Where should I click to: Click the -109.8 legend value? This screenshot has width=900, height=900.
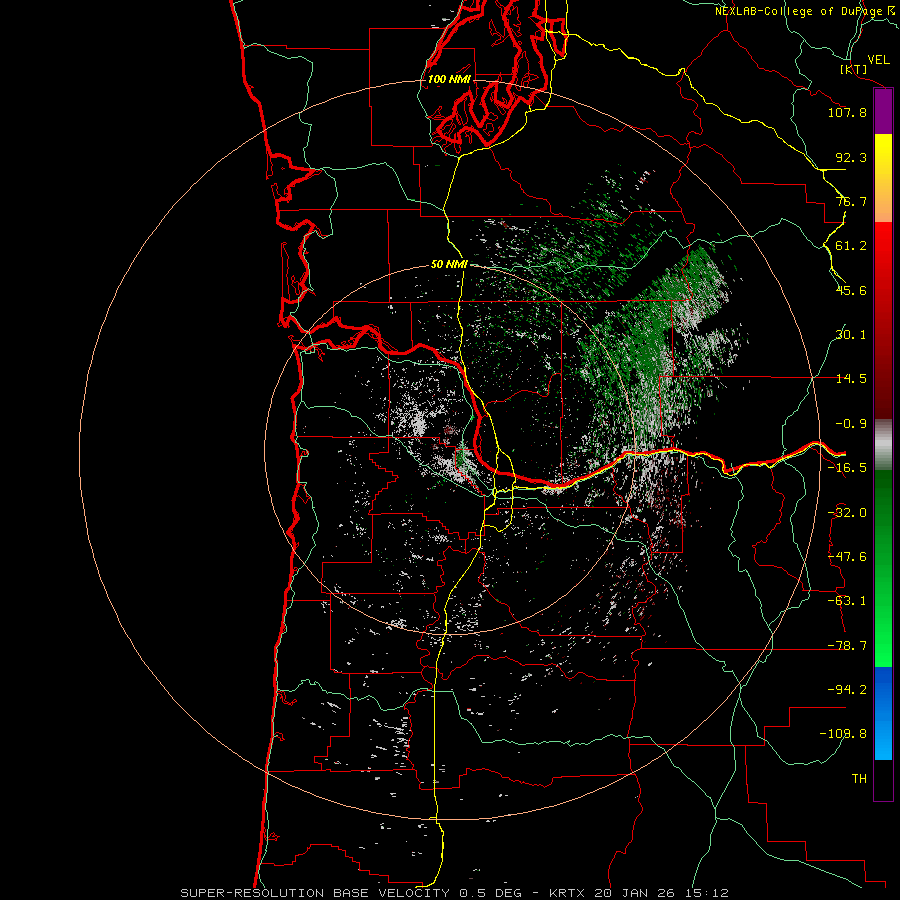(843, 734)
